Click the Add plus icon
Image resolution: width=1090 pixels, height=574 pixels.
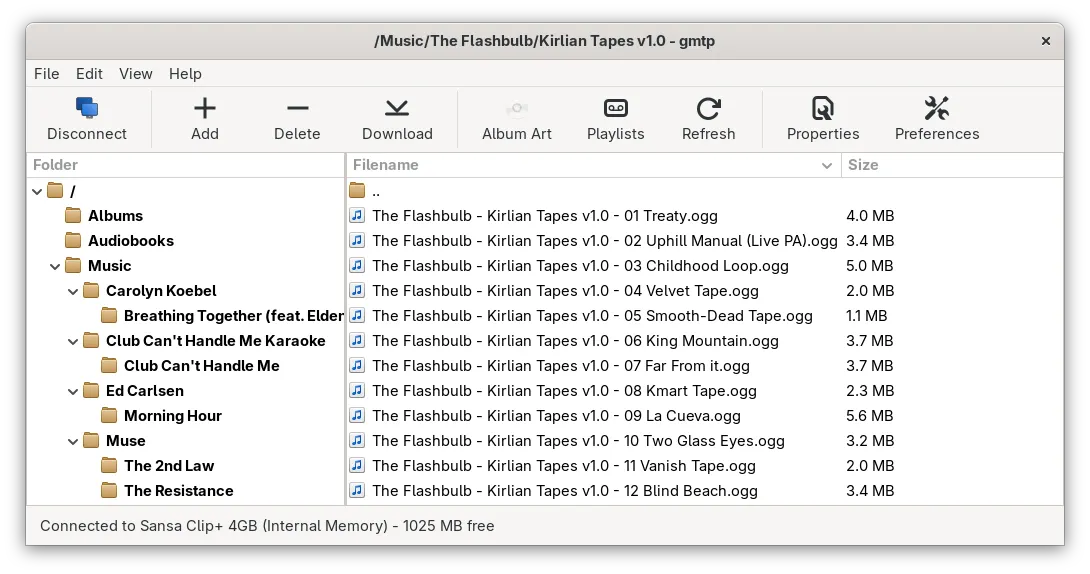pos(204,108)
